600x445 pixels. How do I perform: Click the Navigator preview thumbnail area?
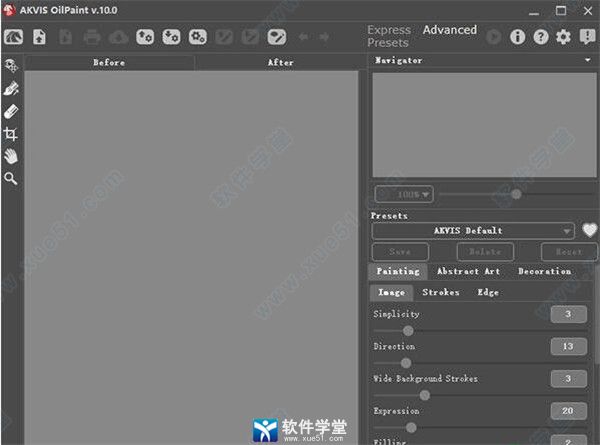(x=484, y=125)
